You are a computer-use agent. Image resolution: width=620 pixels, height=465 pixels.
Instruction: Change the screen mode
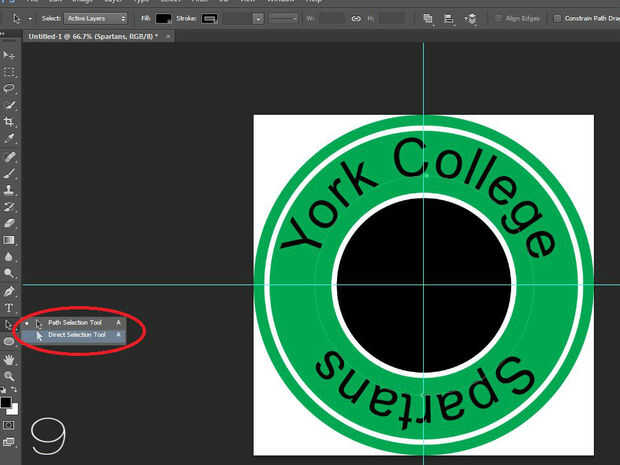(9, 442)
